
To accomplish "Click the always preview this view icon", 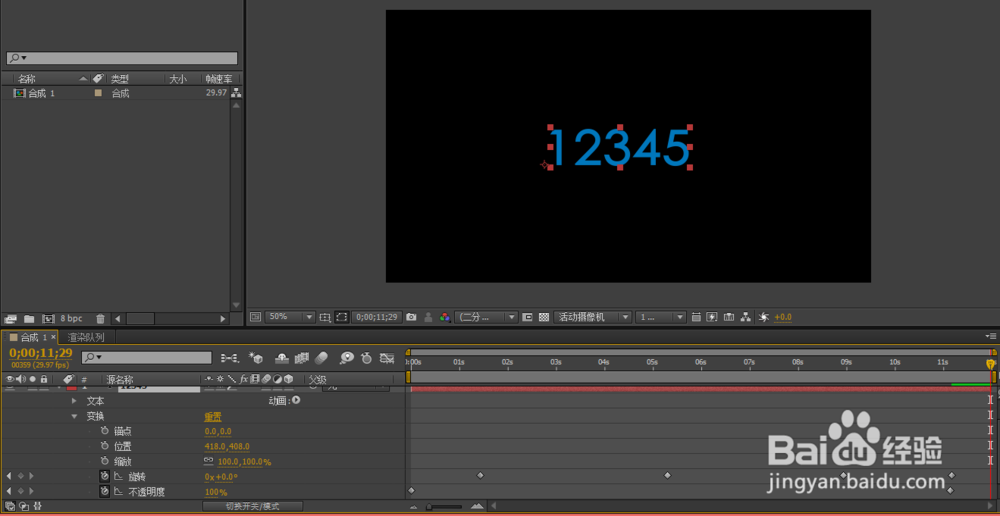I will tap(256, 317).
